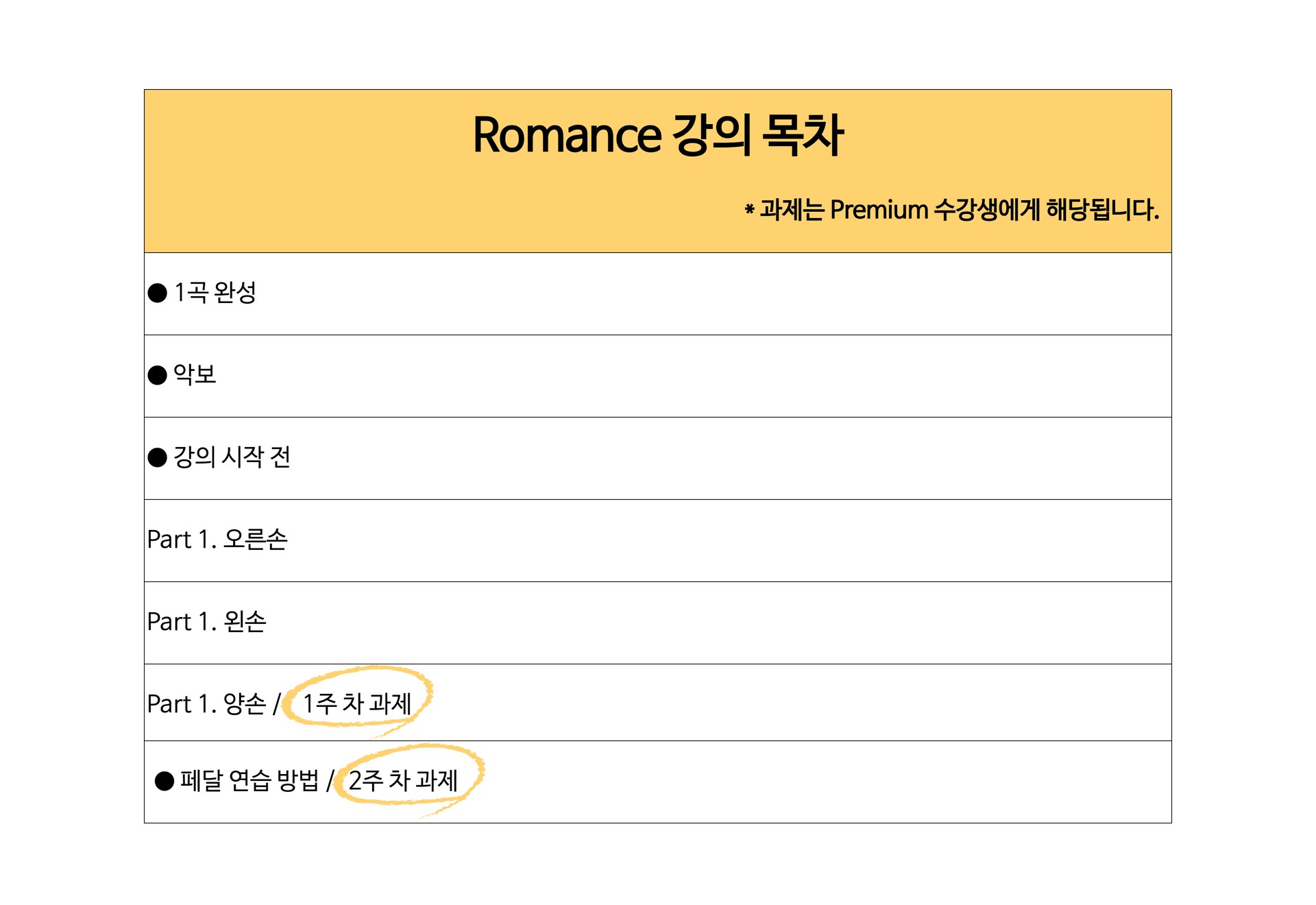Click the bullet before 악보
1316x905 pixels.
pyautogui.click(x=158, y=376)
